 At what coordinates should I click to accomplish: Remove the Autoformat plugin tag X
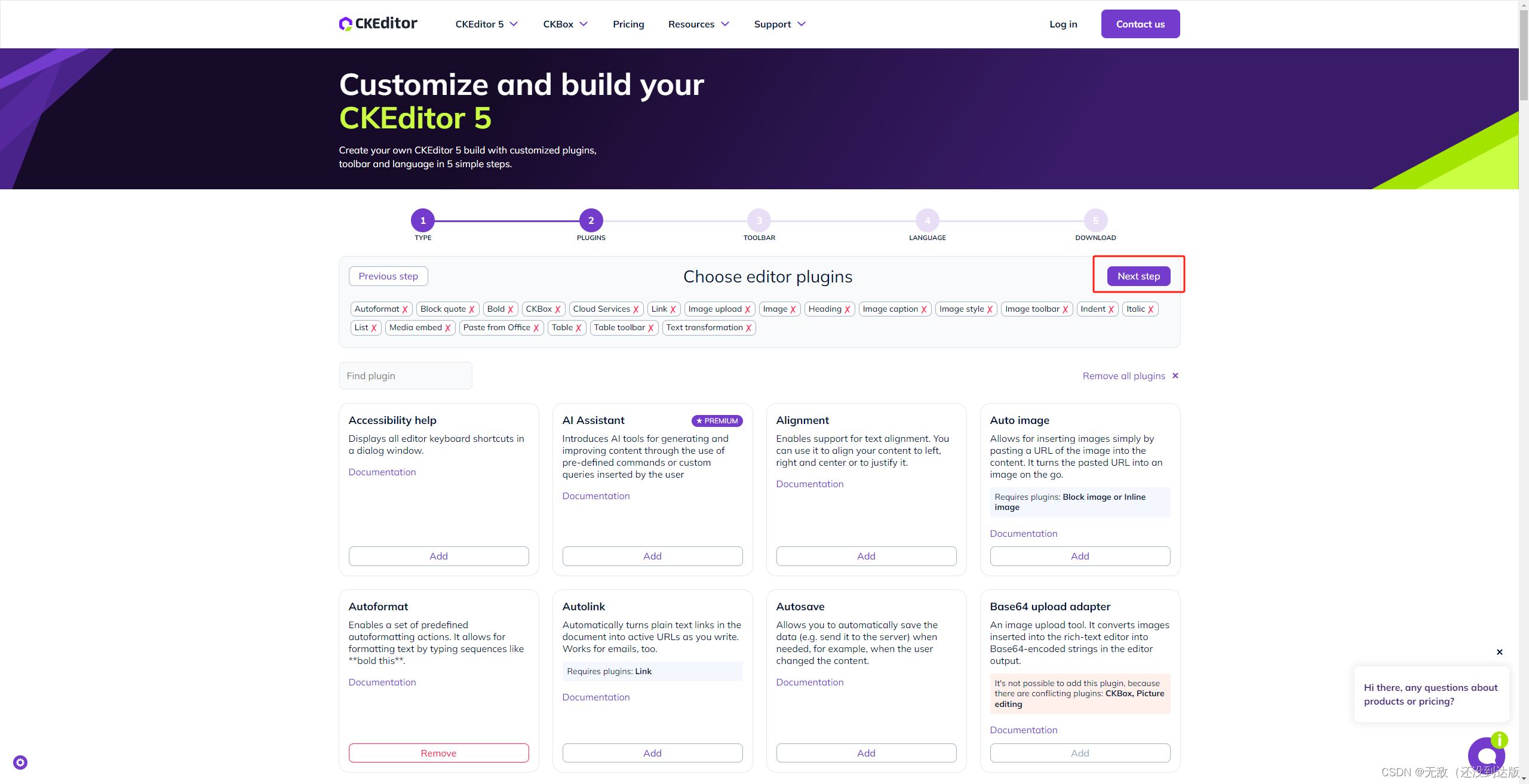coord(405,309)
